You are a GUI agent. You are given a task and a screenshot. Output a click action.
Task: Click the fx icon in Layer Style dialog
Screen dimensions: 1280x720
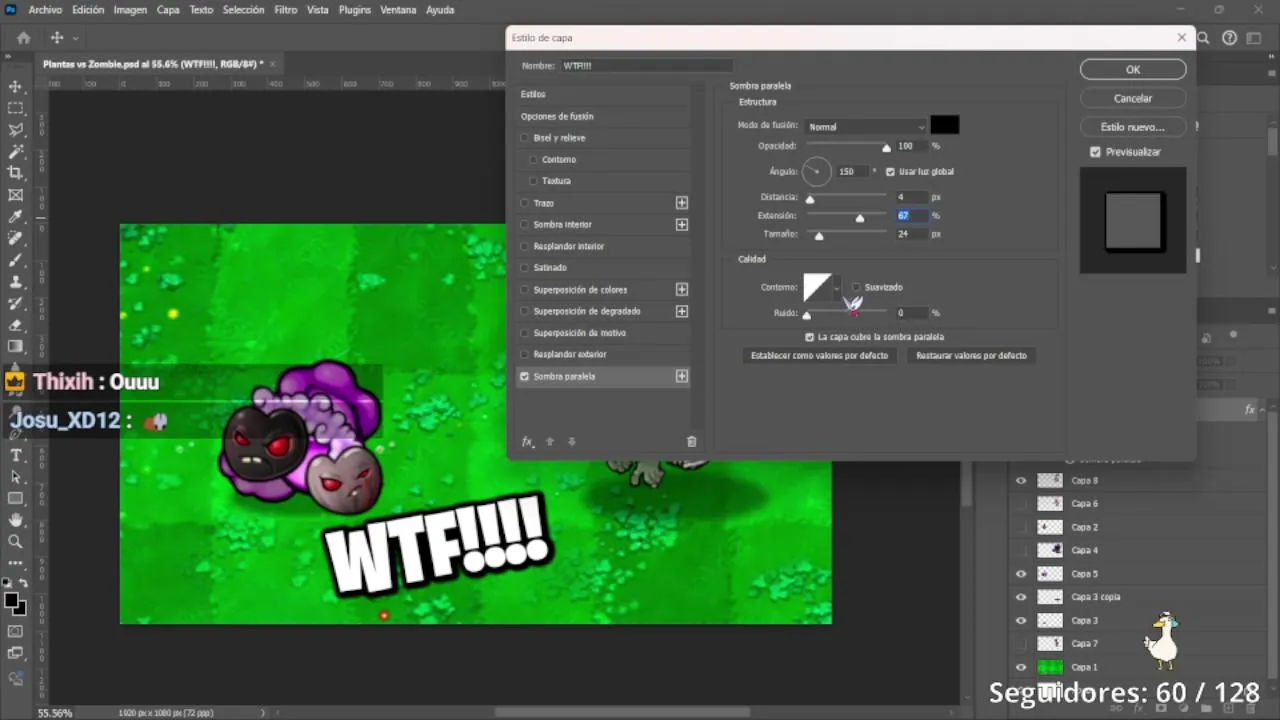click(x=528, y=441)
